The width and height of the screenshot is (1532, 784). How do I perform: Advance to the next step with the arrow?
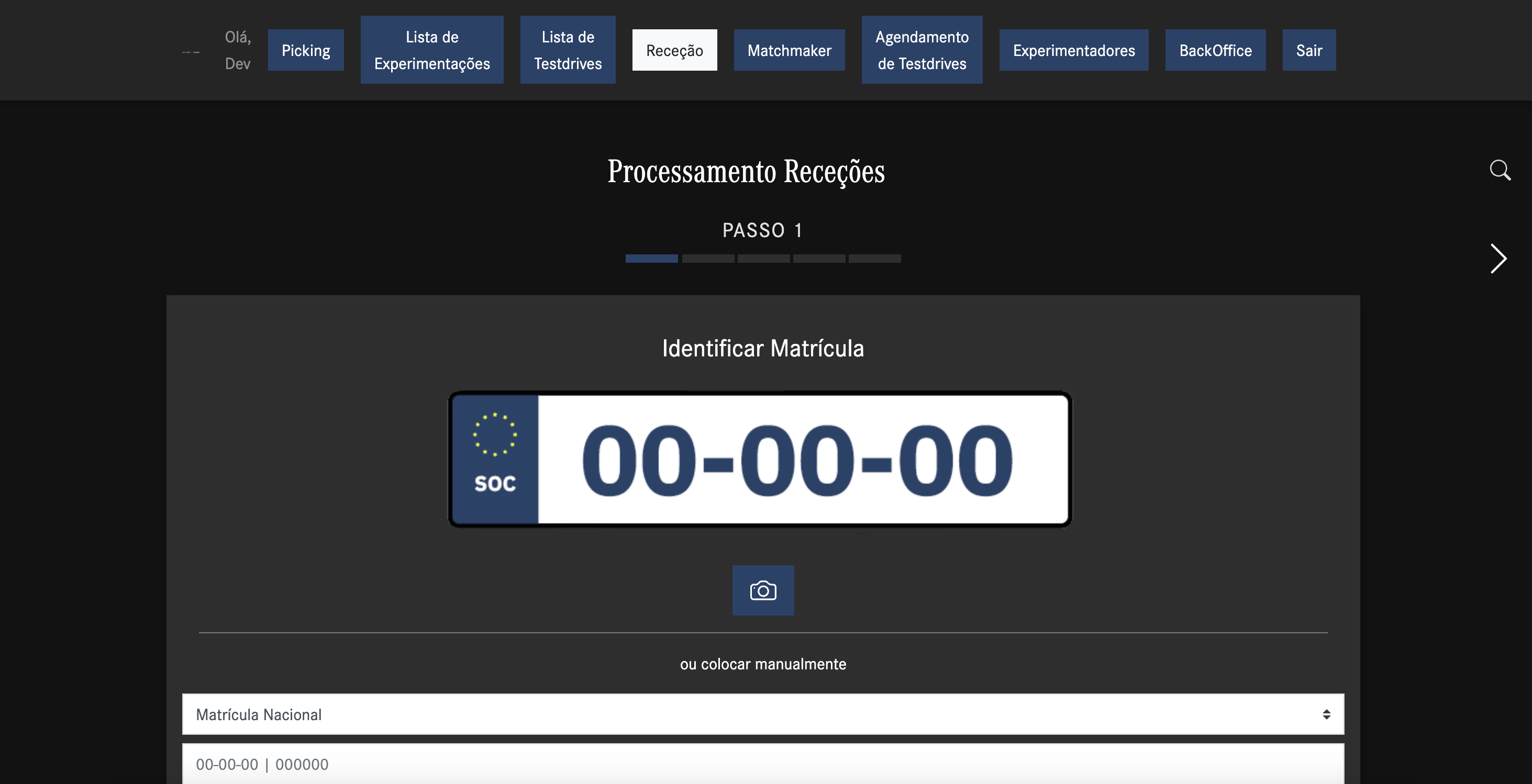tap(1498, 259)
